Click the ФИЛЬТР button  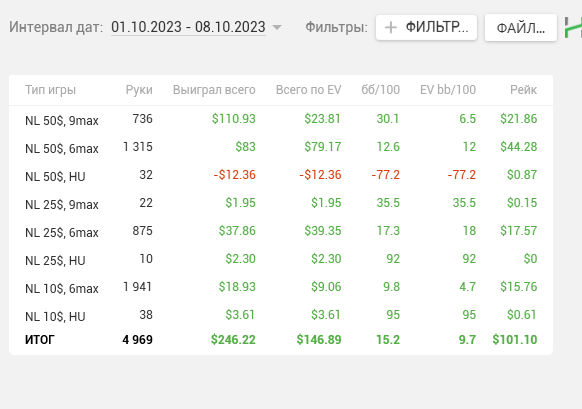[426, 27]
